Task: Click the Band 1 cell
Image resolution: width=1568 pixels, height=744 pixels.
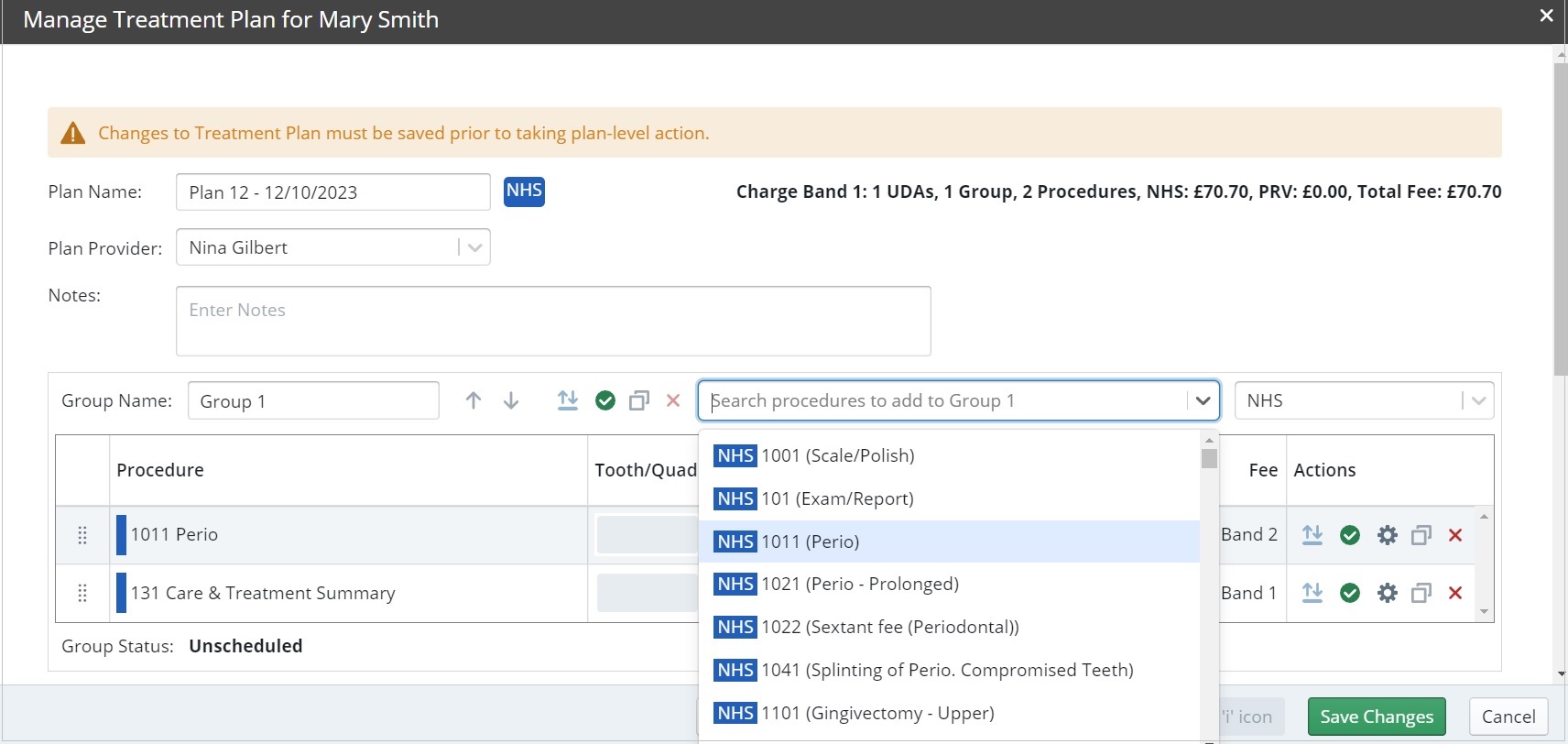Action: tap(1249, 593)
